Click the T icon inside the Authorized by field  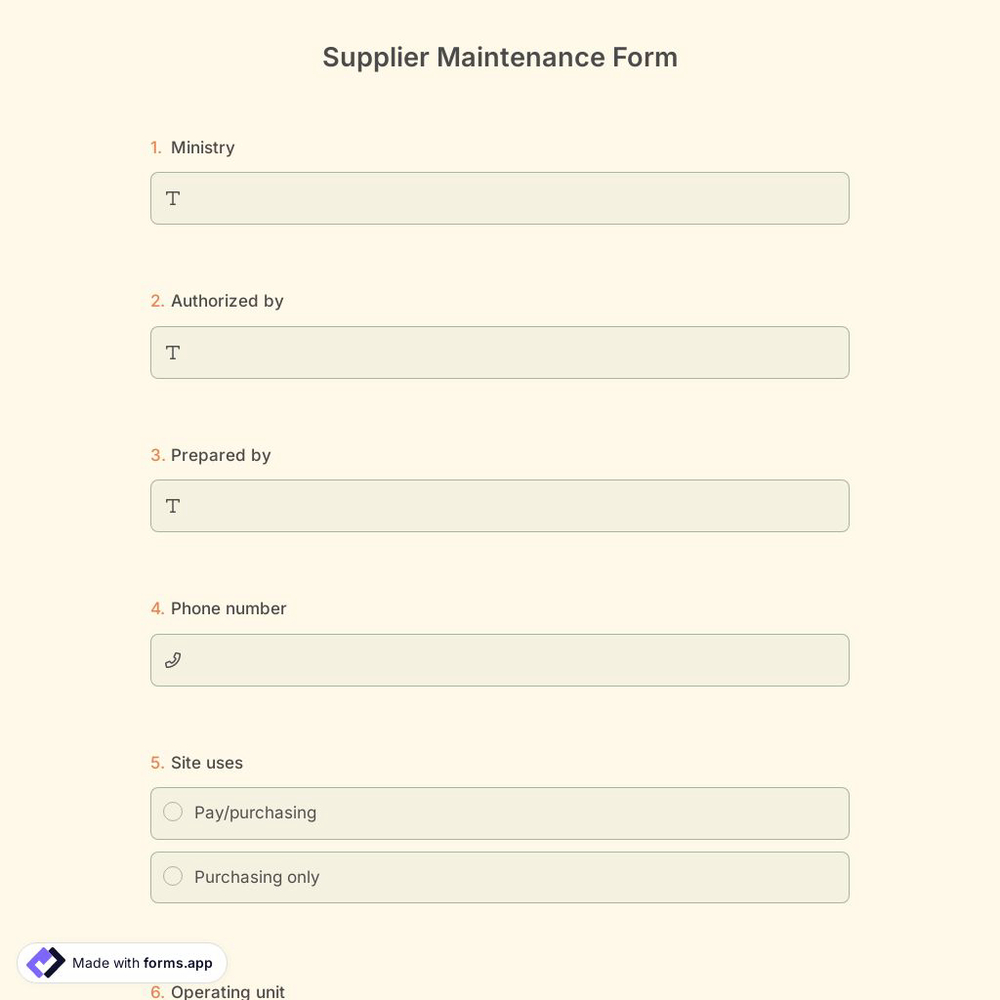pos(172,352)
